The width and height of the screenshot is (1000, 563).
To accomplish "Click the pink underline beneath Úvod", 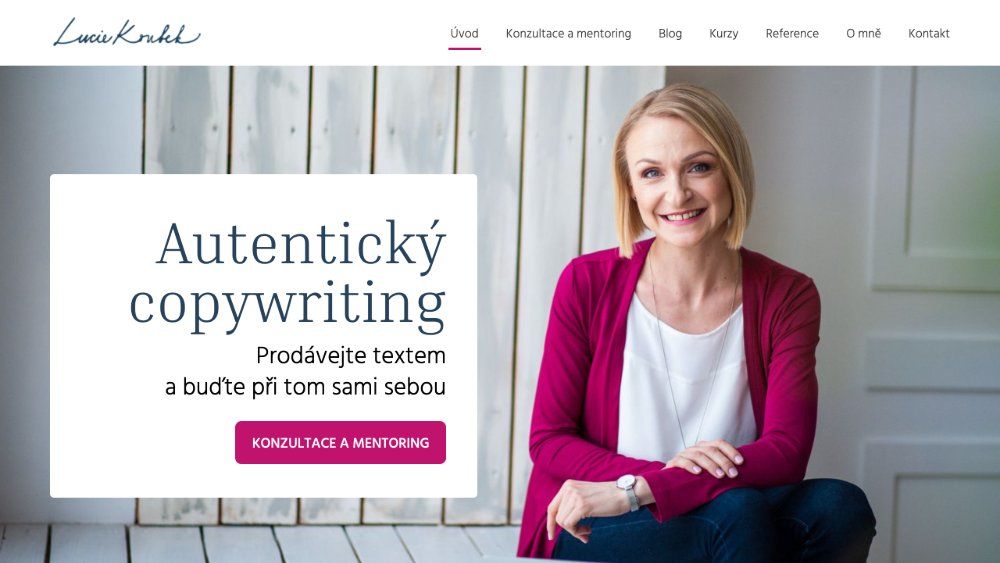I will click(x=464, y=48).
